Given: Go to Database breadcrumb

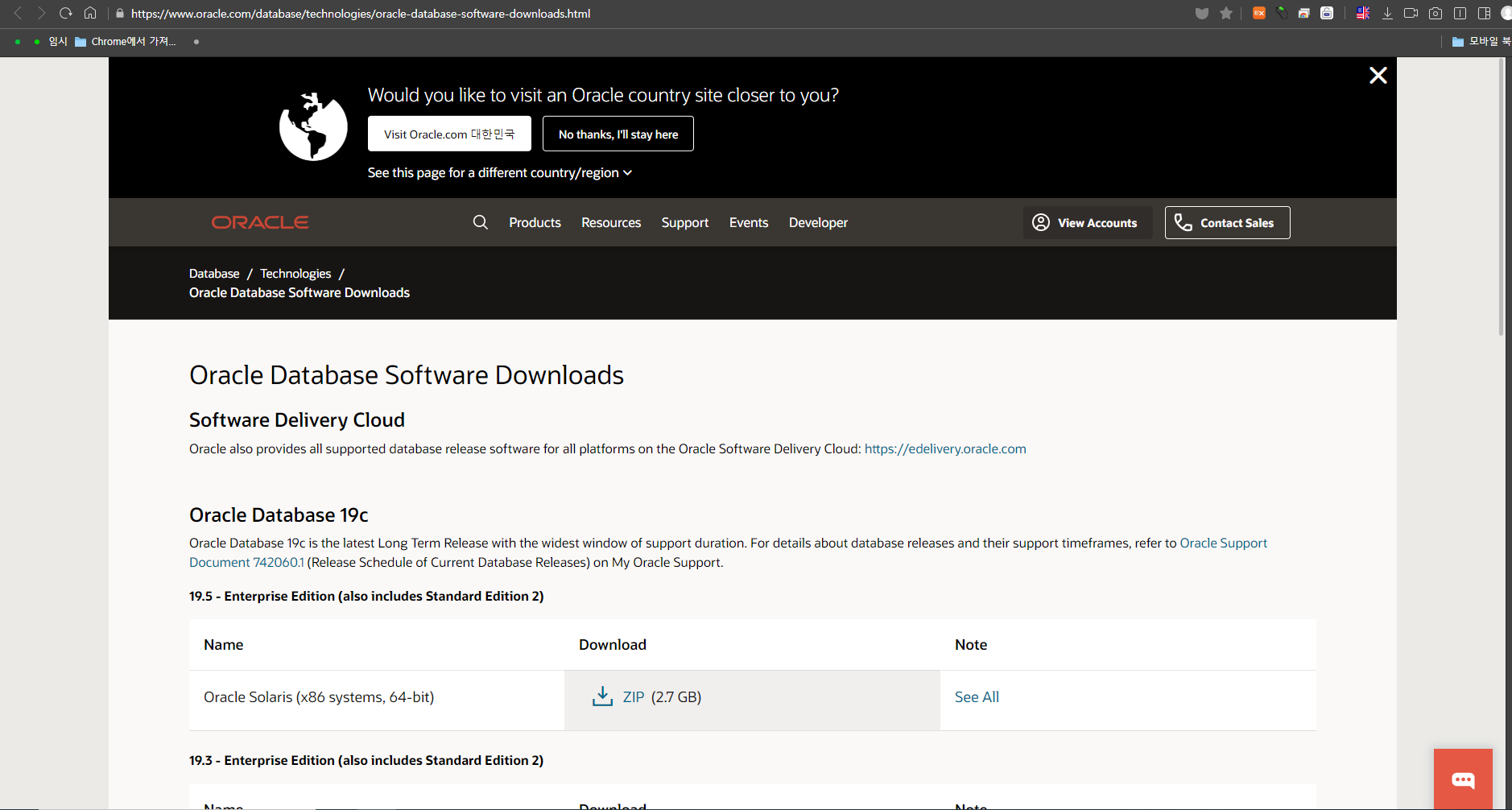Looking at the screenshot, I should (x=214, y=274).
